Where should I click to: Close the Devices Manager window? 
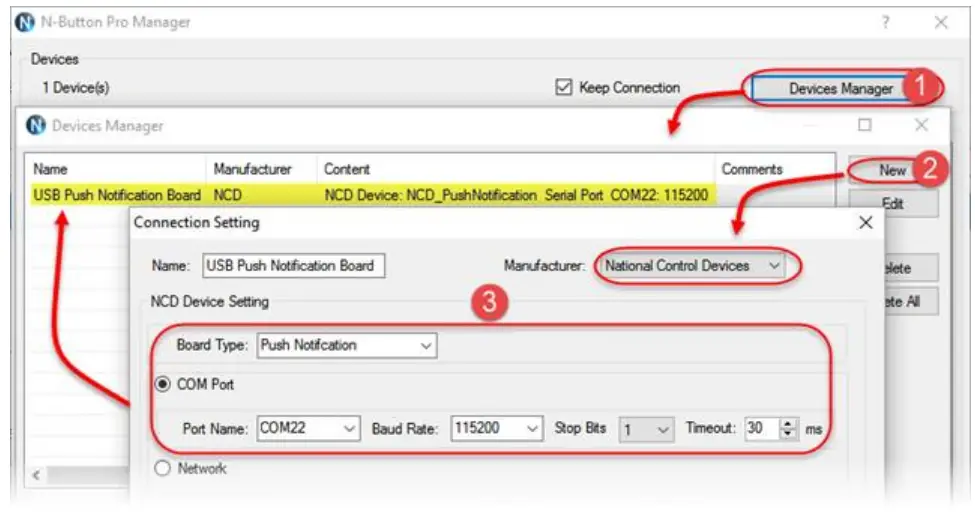(922, 125)
